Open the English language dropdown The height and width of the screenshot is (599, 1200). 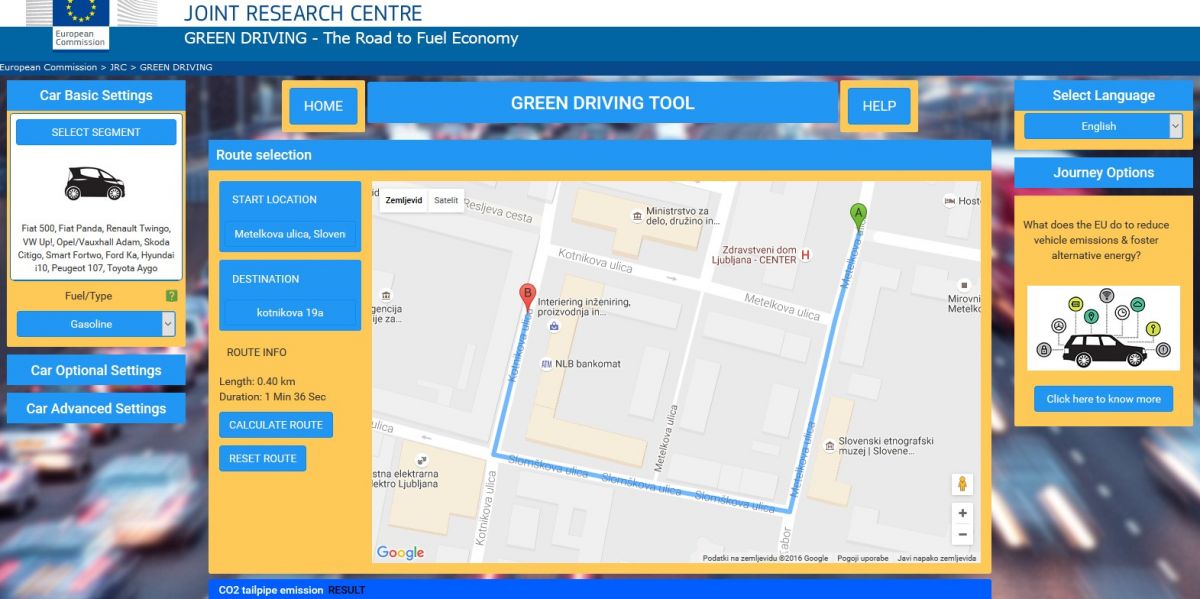(x=1103, y=126)
